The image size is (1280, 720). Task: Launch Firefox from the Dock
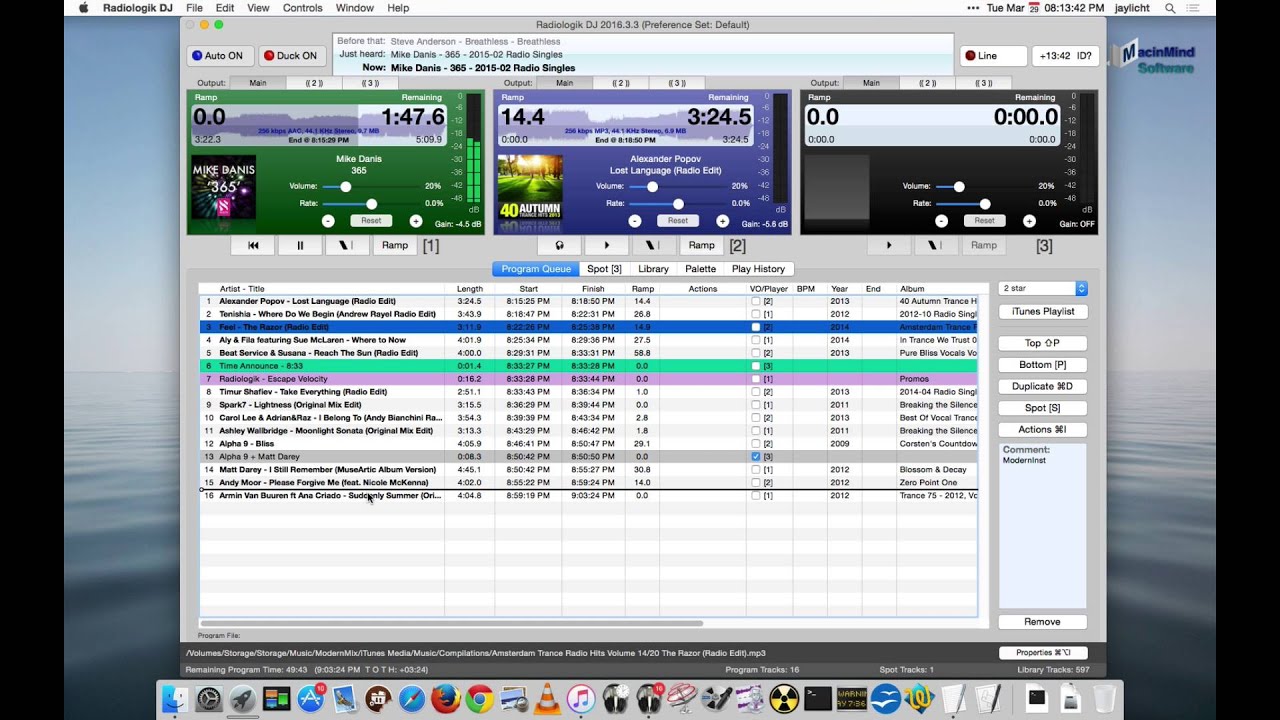(445, 698)
